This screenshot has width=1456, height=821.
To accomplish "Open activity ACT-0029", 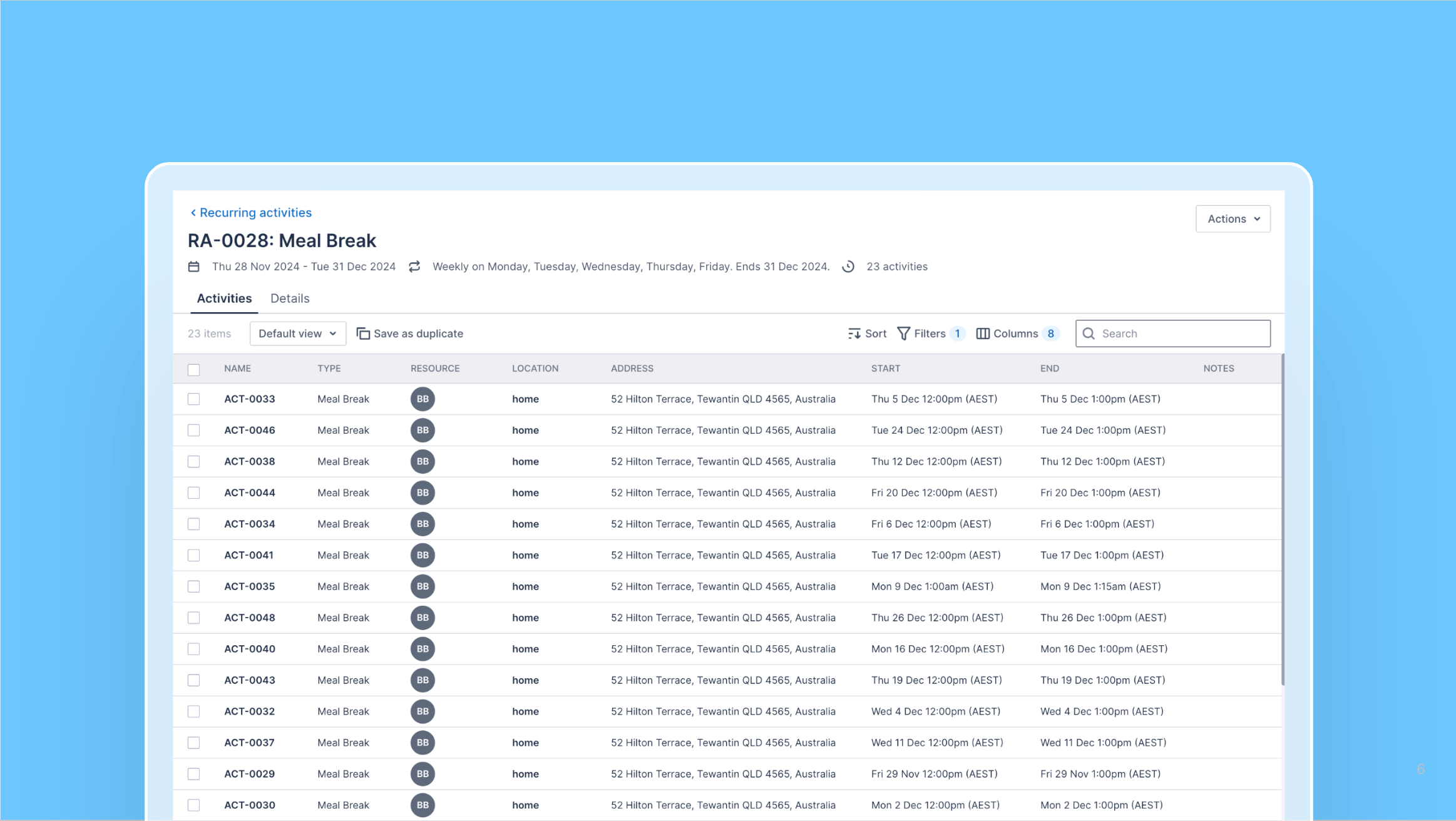I will point(250,774).
